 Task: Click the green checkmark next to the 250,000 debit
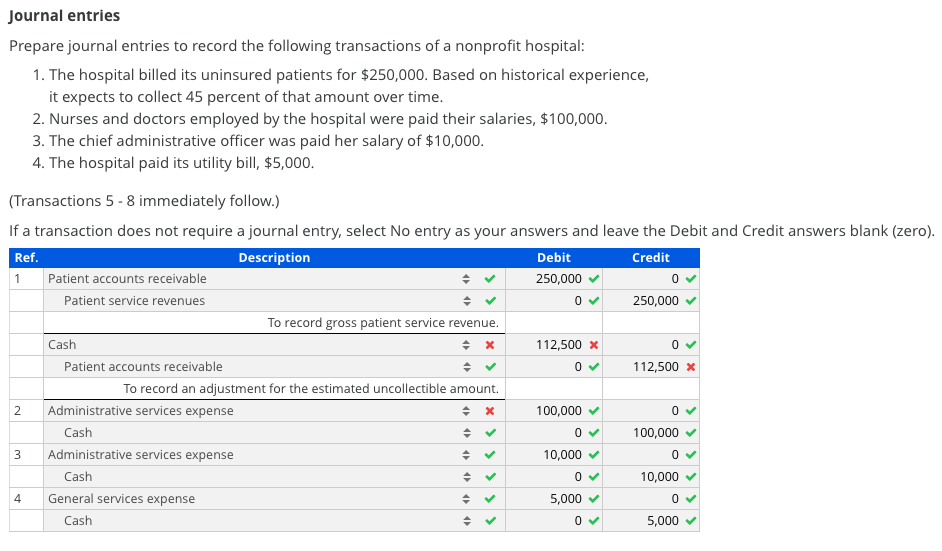[594, 279]
